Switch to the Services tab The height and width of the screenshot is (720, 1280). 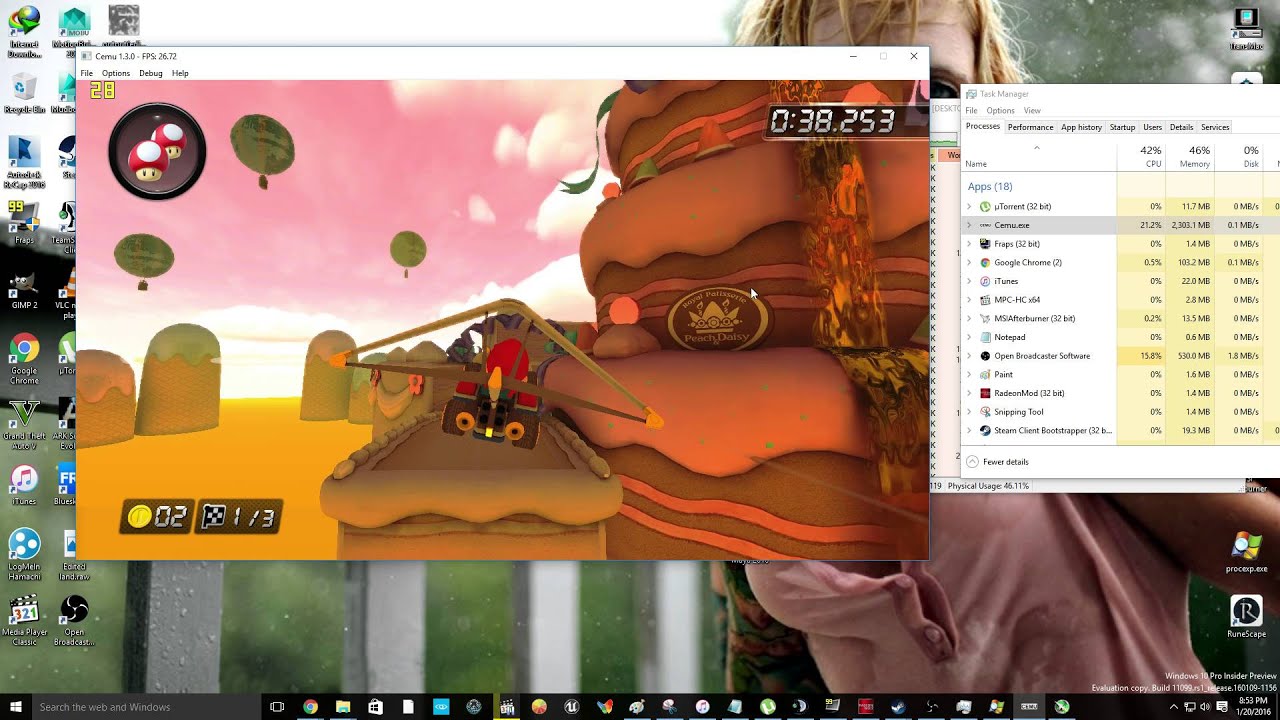(1215, 127)
